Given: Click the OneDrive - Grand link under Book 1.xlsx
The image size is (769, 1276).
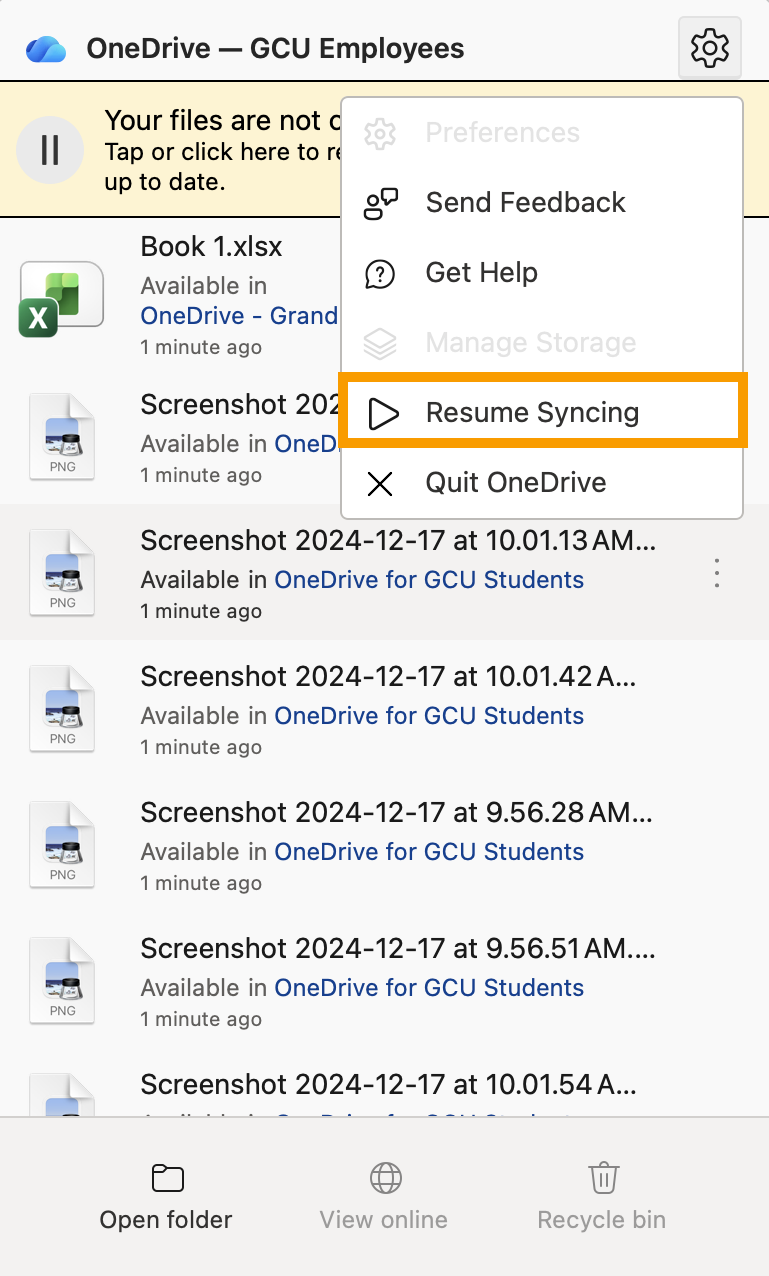Looking at the screenshot, I should pyautogui.click(x=239, y=316).
